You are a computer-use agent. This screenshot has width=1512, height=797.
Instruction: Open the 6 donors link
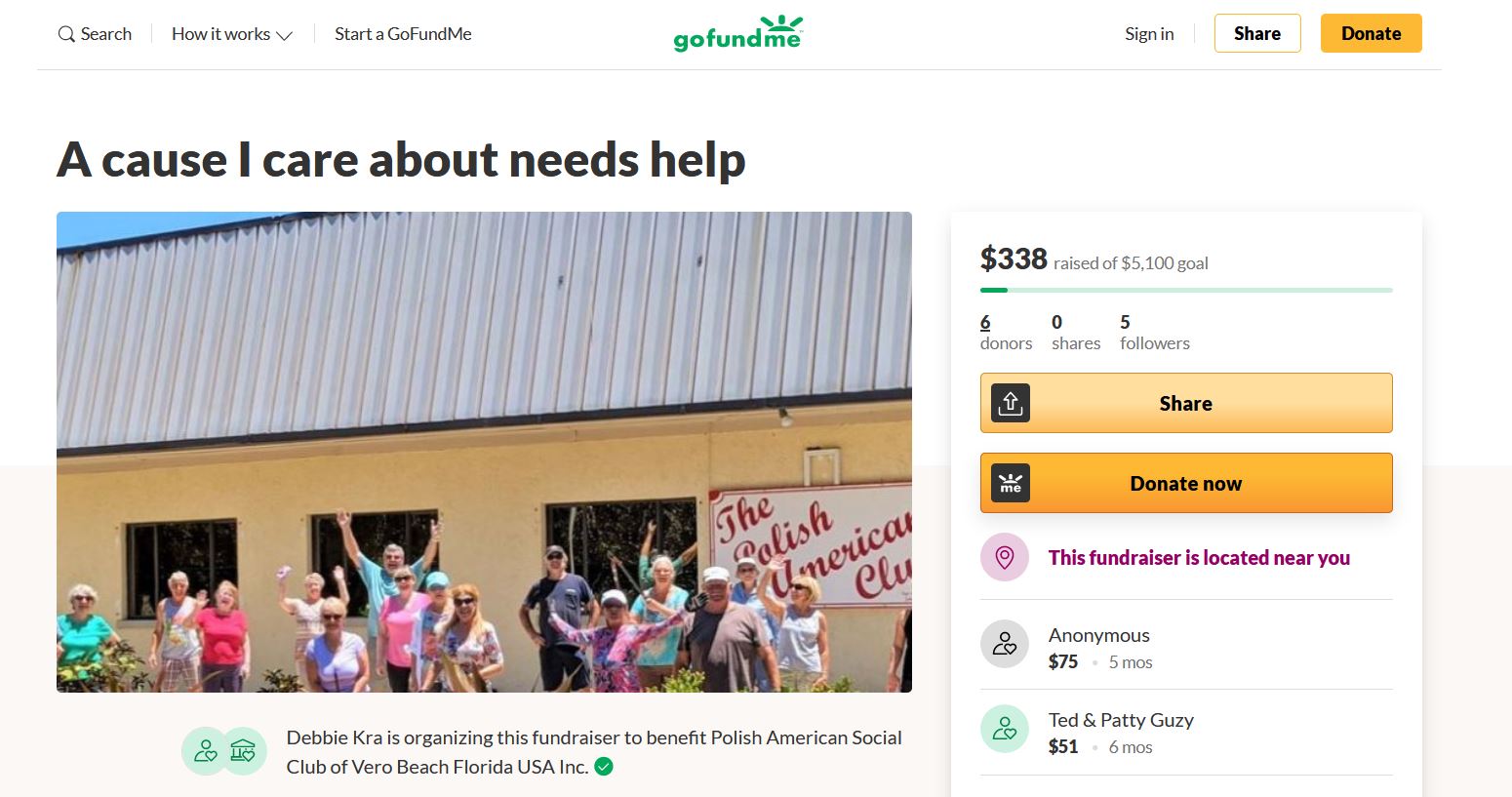[x=1006, y=332]
